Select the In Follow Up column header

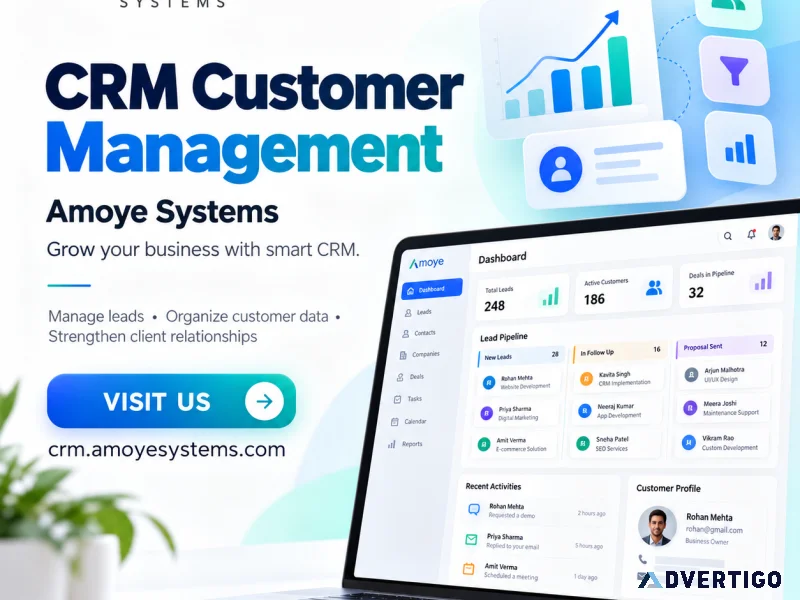tap(620, 352)
